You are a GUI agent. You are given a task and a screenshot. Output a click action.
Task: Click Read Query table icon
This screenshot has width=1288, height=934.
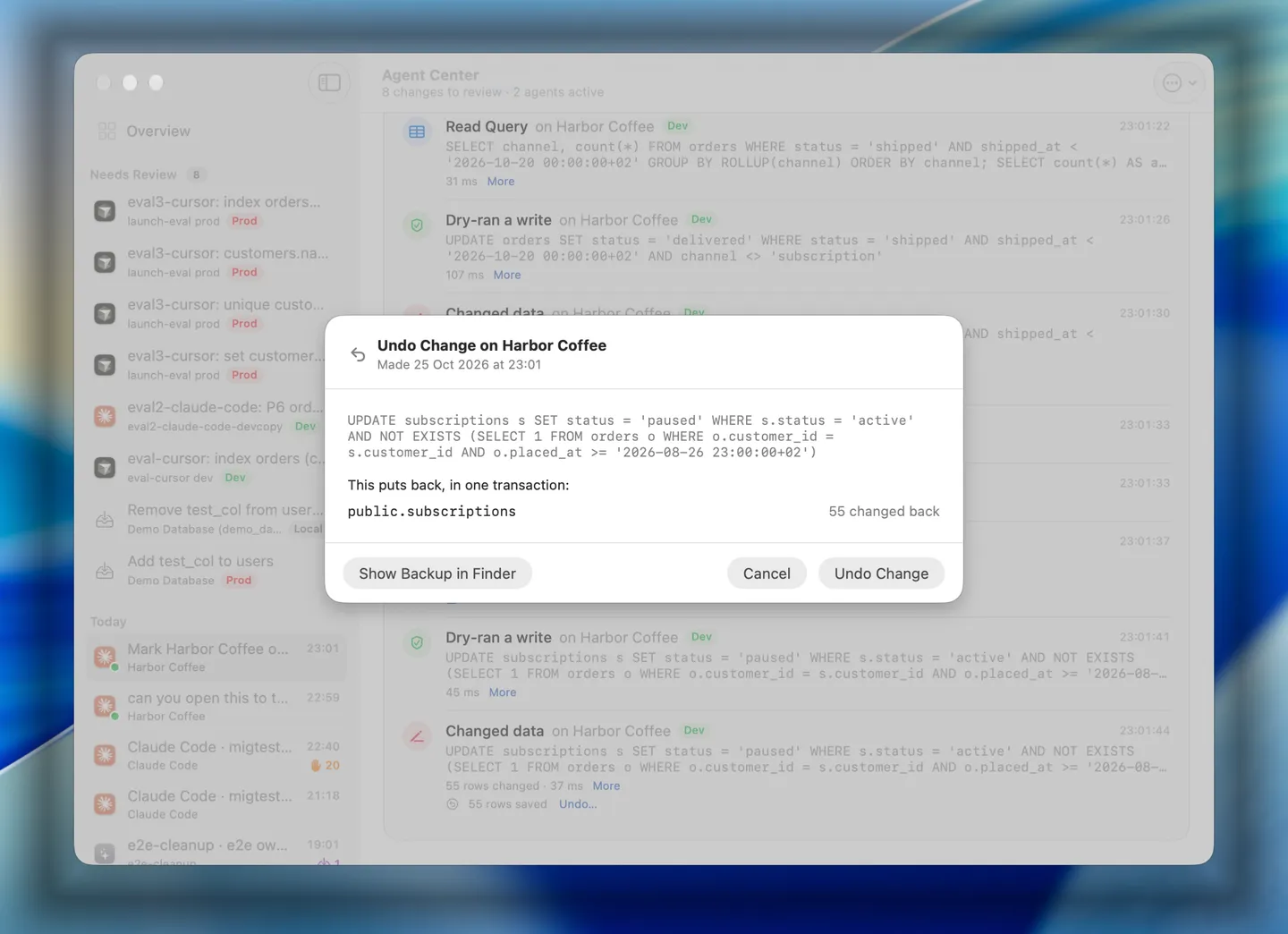pos(417,132)
